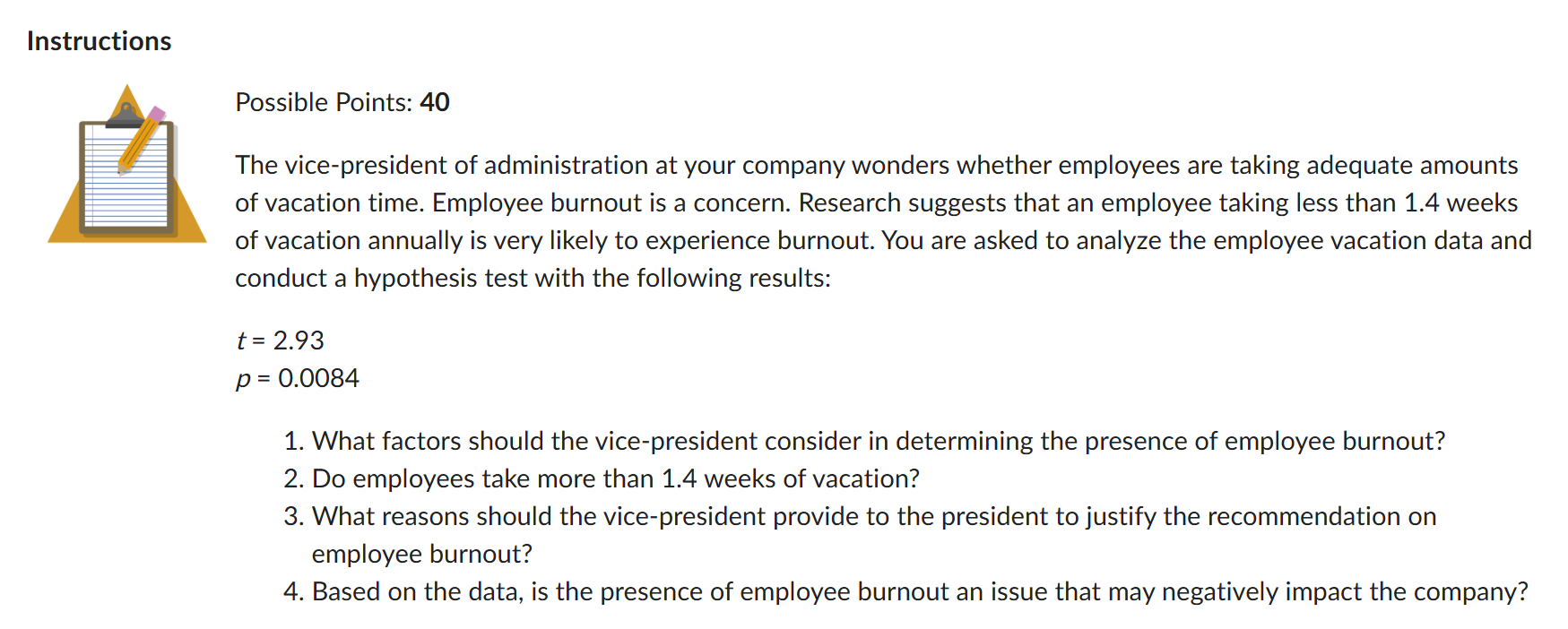The image size is (1568, 629).
Task: Click the list number 4 marker
Action: point(294,591)
